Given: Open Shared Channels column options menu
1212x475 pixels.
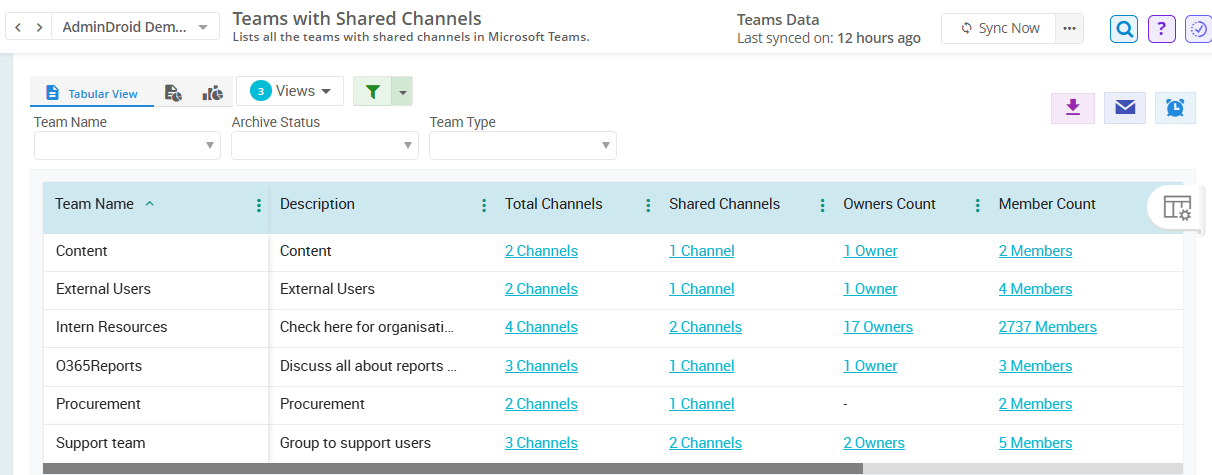Looking at the screenshot, I should tap(822, 205).
